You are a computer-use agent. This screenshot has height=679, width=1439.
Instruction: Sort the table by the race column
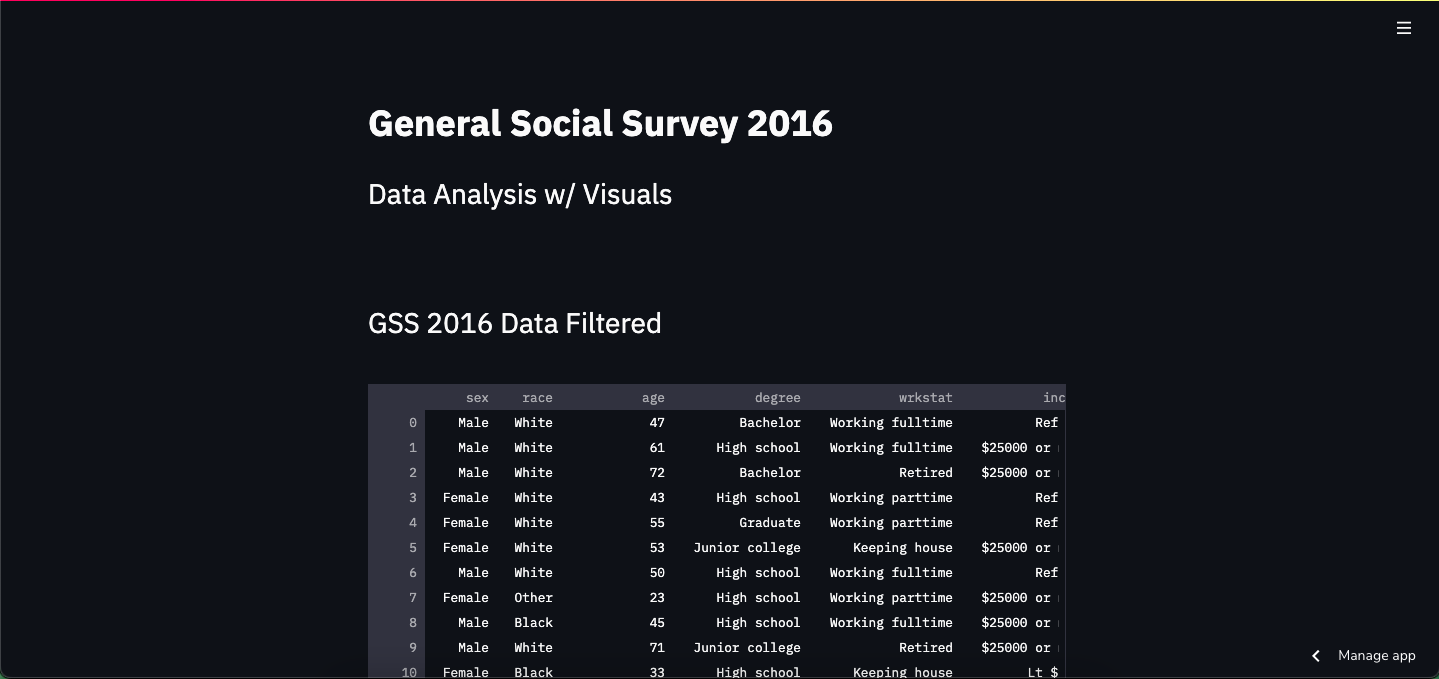click(537, 397)
